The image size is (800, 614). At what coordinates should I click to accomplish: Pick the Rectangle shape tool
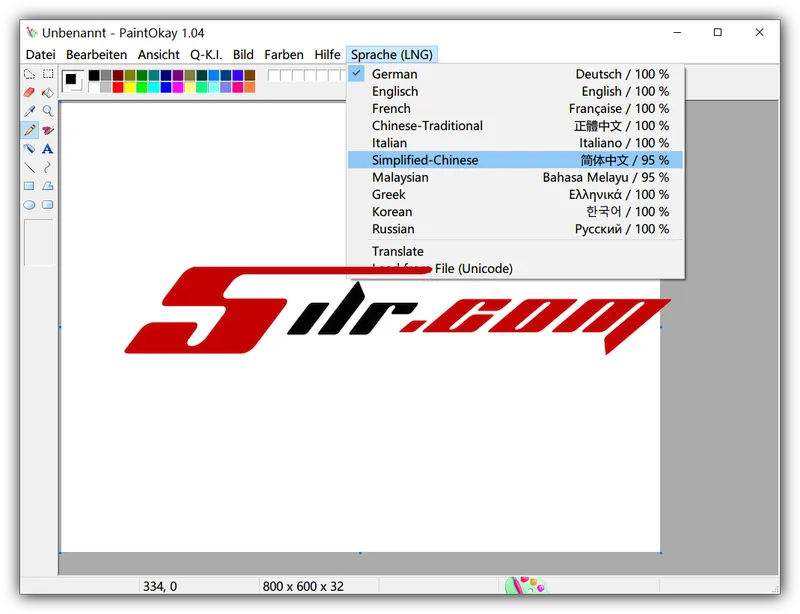coord(30,186)
